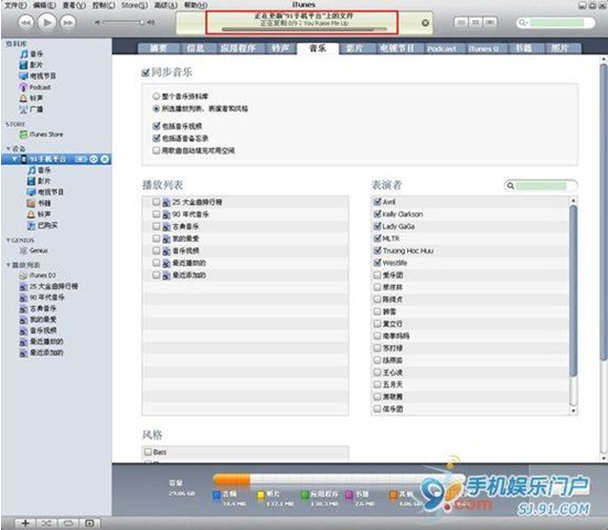Click the 表演者 list scroll-down arrow
The height and width of the screenshot is (530, 608).
(x=573, y=411)
